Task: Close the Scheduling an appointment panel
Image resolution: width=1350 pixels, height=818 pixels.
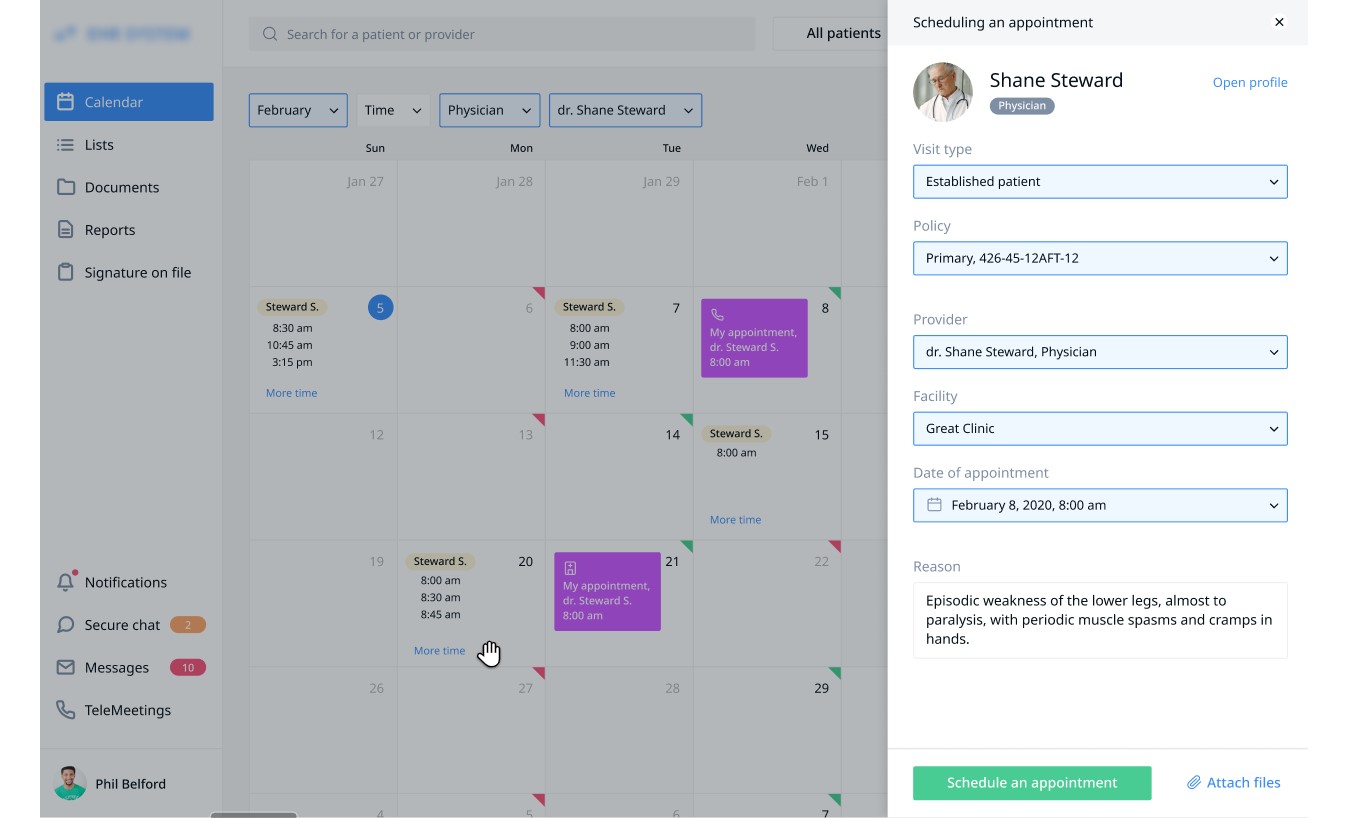Action: [1279, 22]
